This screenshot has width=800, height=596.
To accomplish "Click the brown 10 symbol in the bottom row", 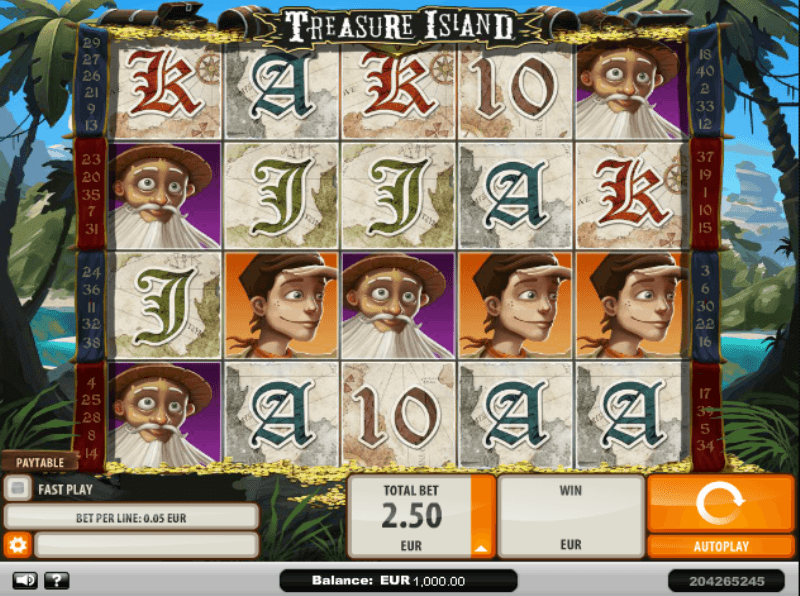I will 398,414.
